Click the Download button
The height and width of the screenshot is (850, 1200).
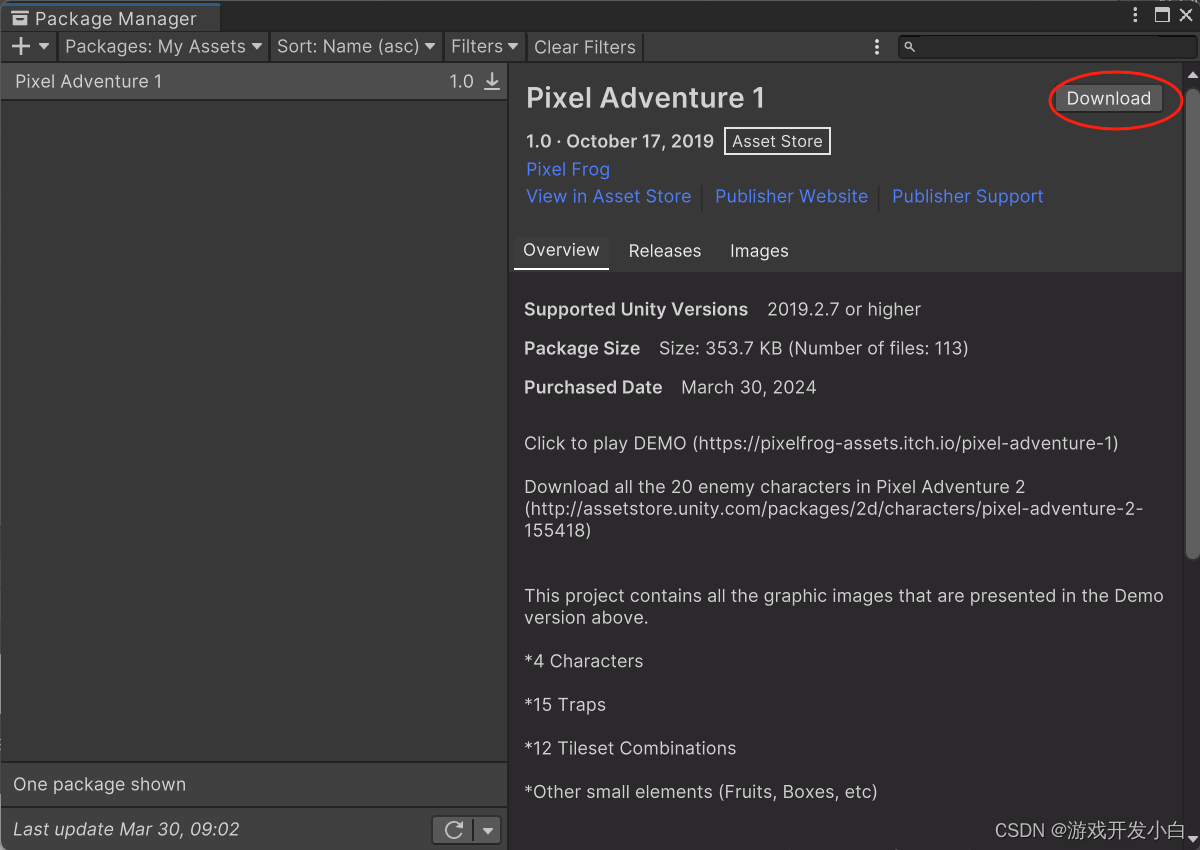(x=1108, y=98)
